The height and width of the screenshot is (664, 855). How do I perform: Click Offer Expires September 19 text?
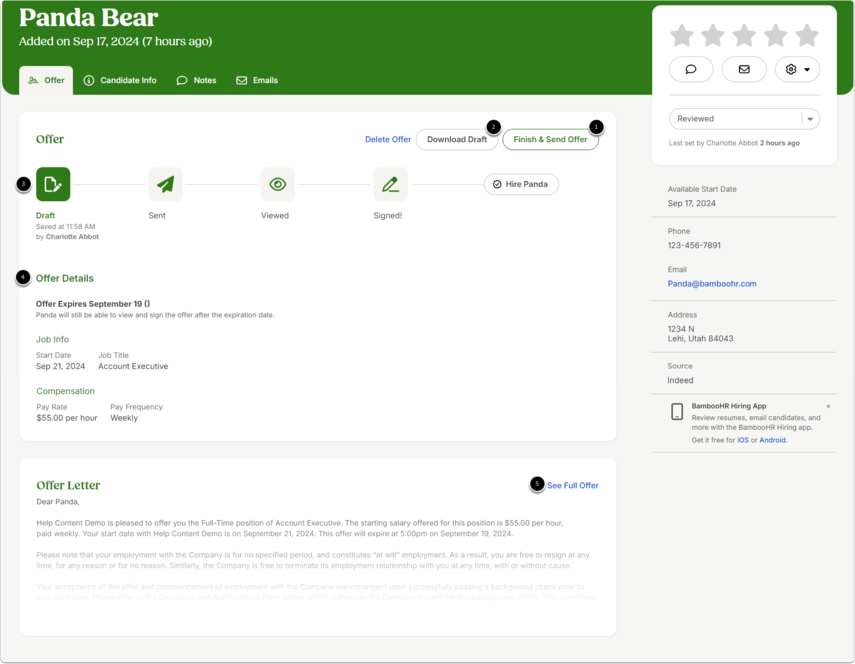[x=93, y=304]
